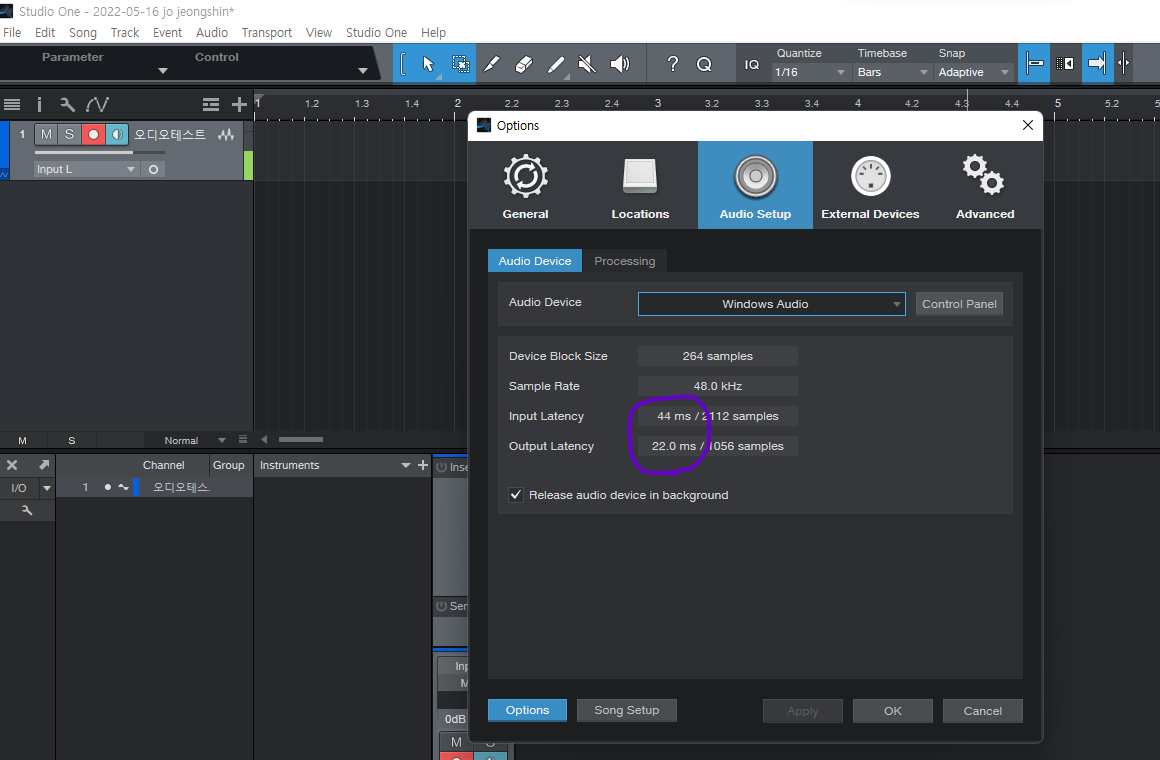
Task: Close the Options dialog window
Action: point(1028,125)
